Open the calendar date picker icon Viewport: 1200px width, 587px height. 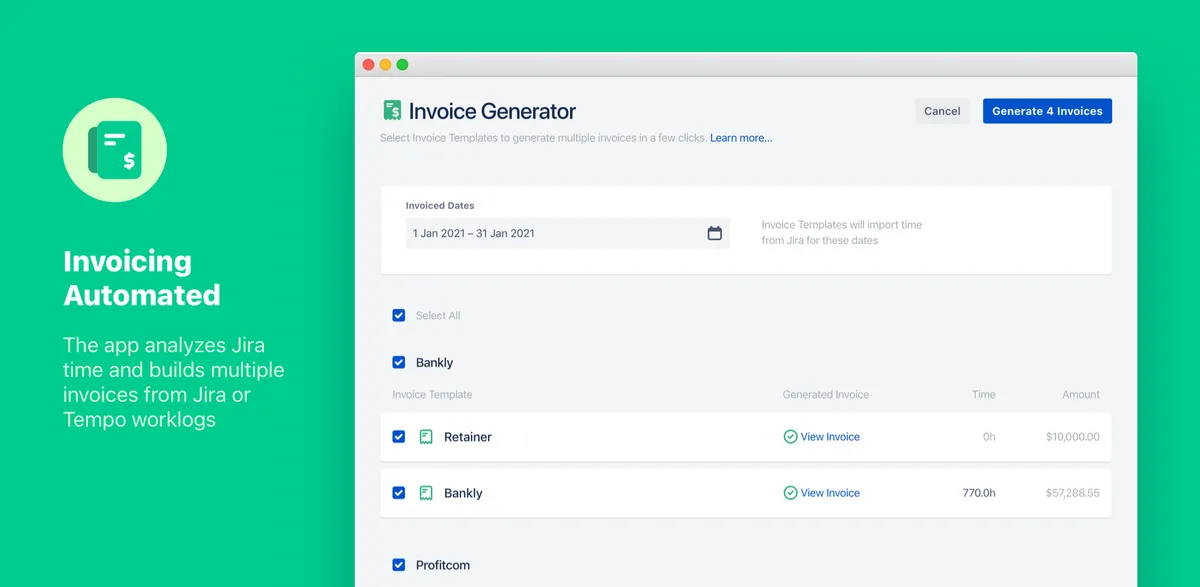pyautogui.click(x=715, y=233)
